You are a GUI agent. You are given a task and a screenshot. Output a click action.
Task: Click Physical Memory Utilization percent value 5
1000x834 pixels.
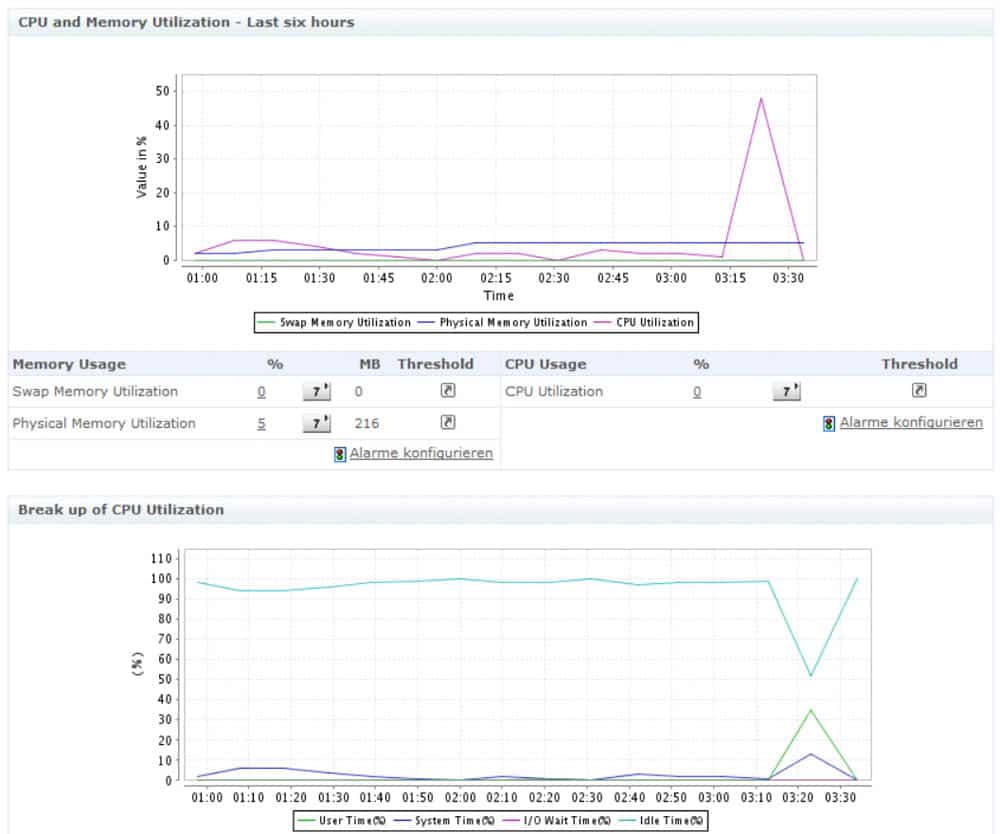click(261, 423)
